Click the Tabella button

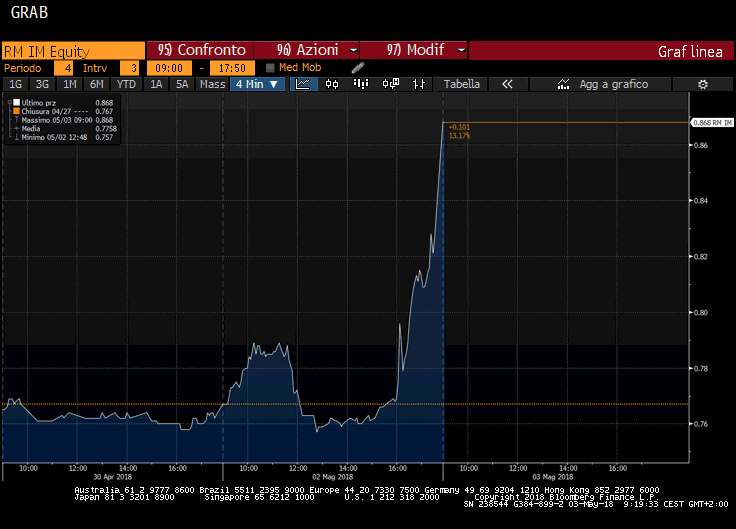pyautogui.click(x=462, y=84)
